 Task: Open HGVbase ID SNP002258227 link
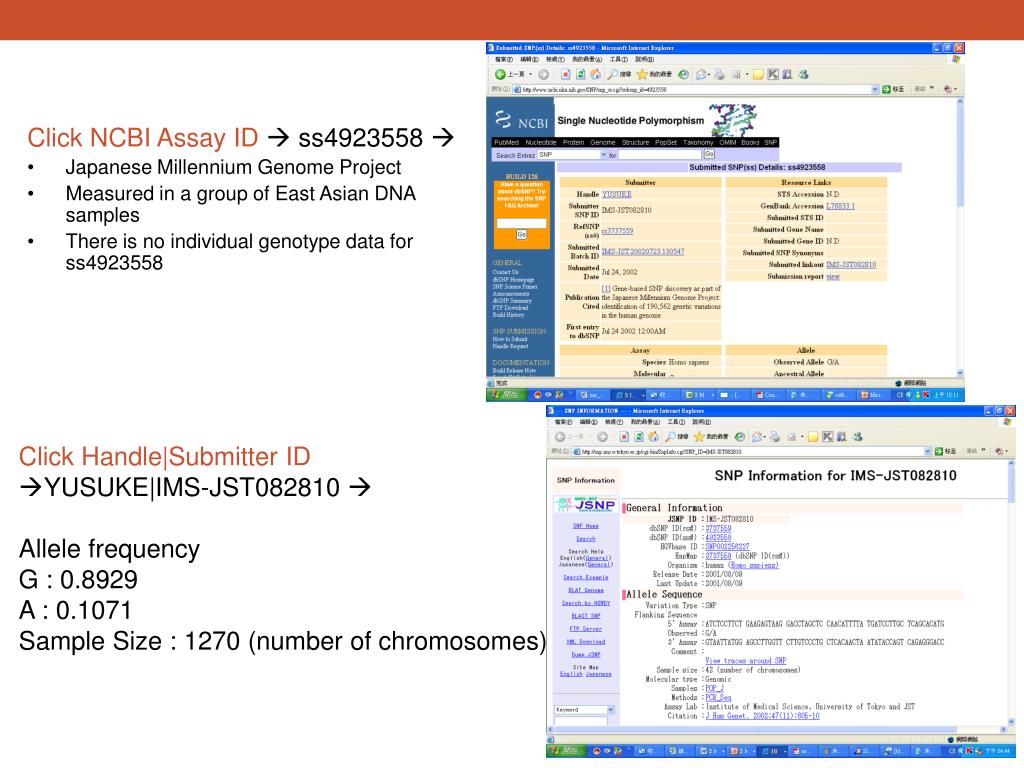(728, 547)
